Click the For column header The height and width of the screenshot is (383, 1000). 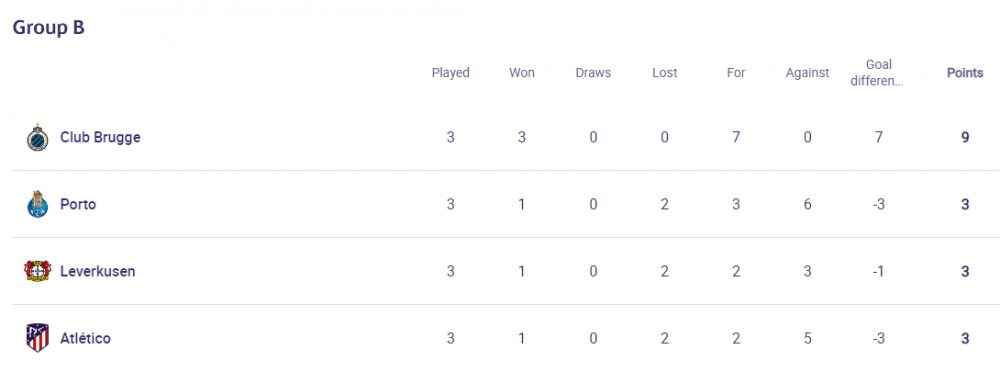pos(736,73)
